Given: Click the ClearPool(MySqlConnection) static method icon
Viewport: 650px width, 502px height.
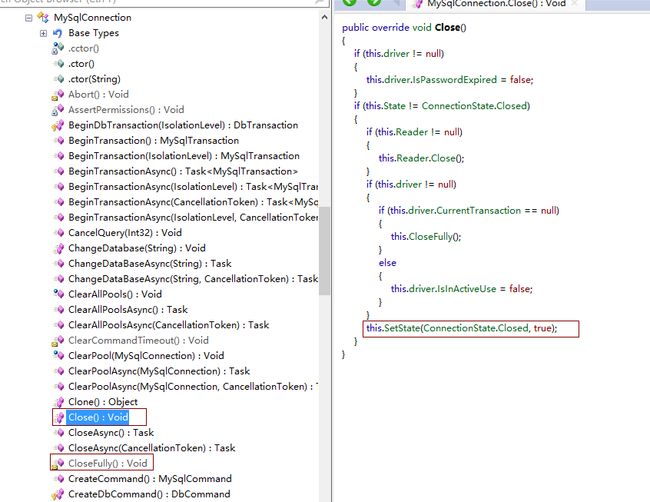Looking at the screenshot, I should coord(58,355).
